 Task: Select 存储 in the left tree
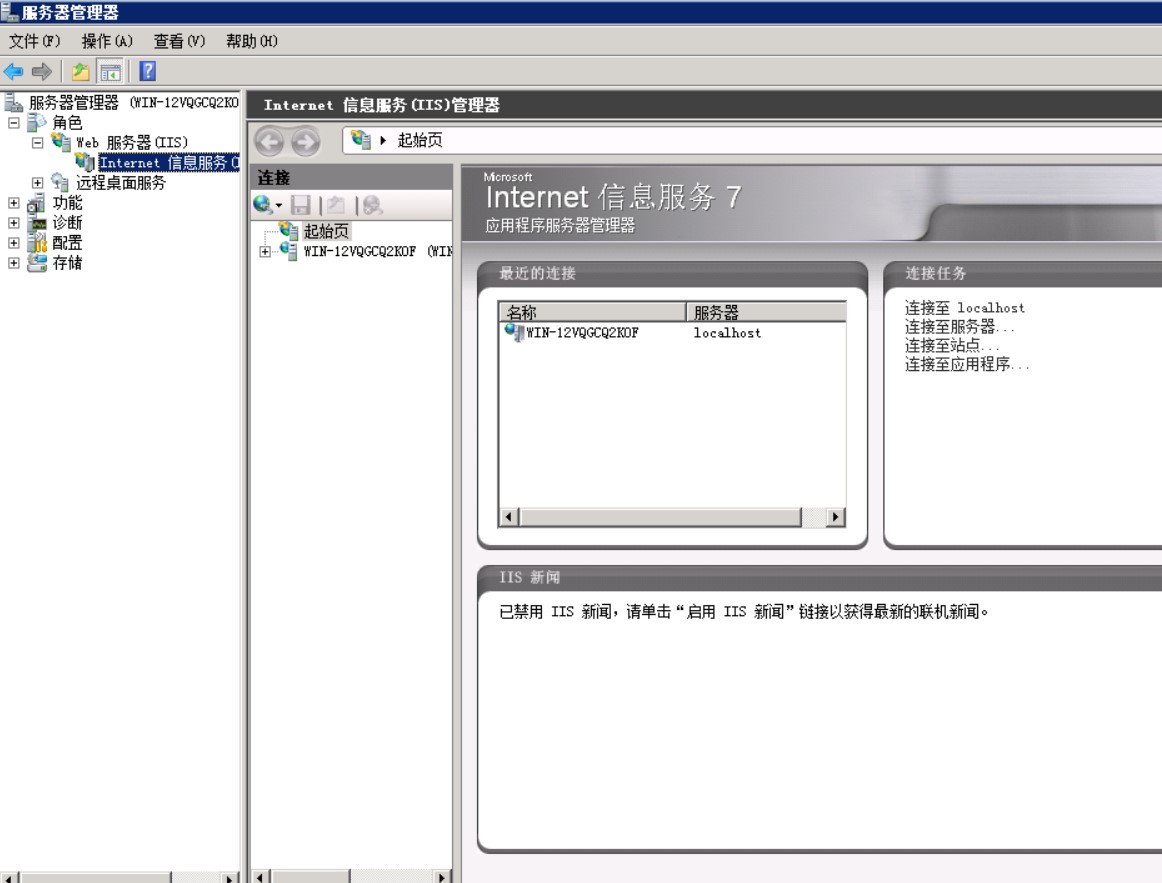click(x=67, y=263)
